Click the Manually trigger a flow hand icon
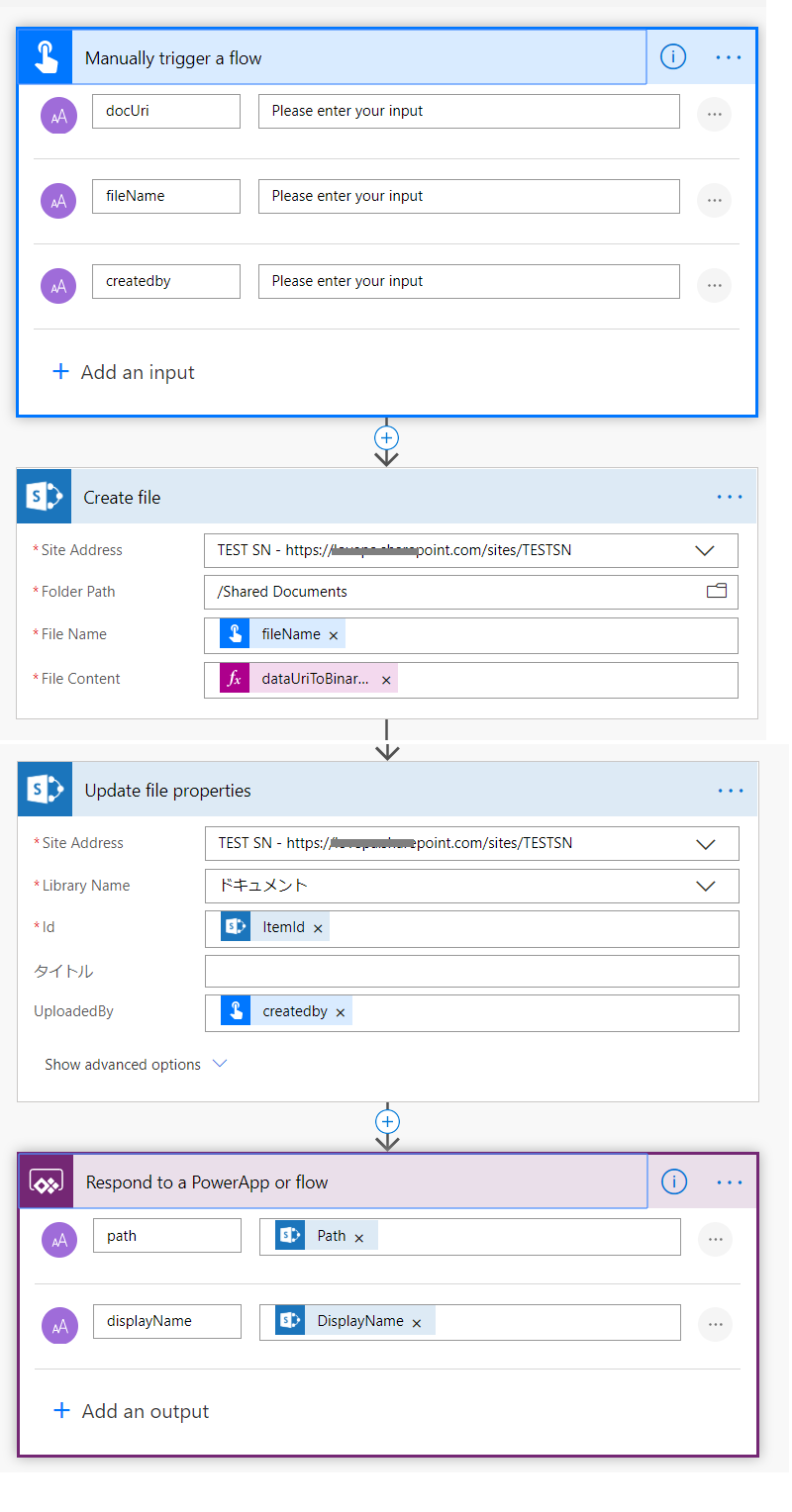792x1512 pixels. pyautogui.click(x=46, y=58)
